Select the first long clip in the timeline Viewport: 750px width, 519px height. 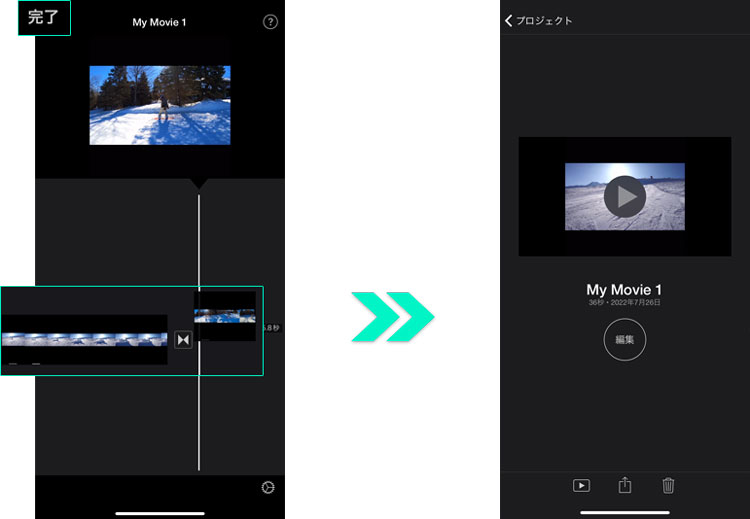tap(84, 340)
